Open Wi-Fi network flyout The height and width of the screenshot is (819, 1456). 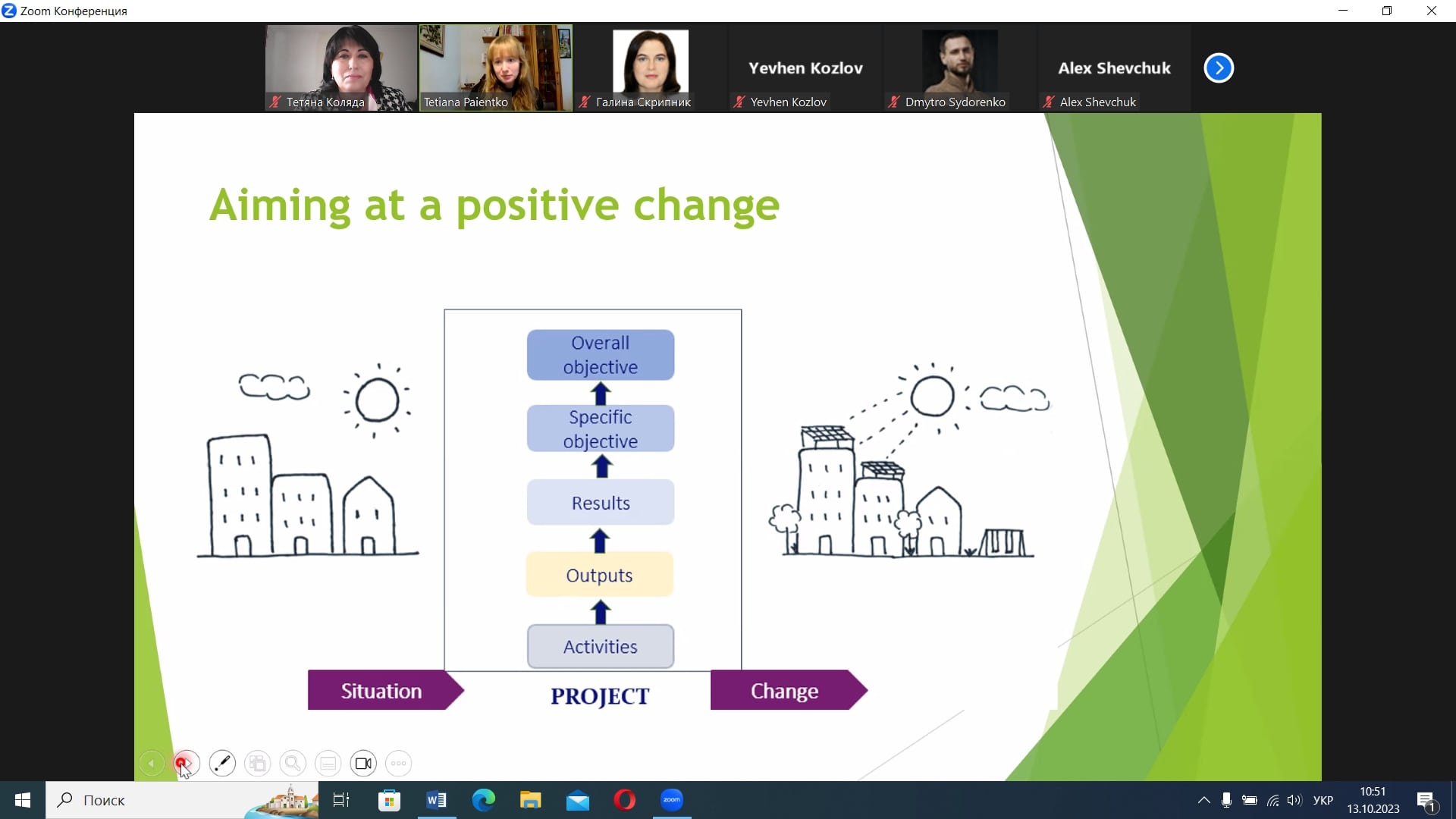point(1272,800)
